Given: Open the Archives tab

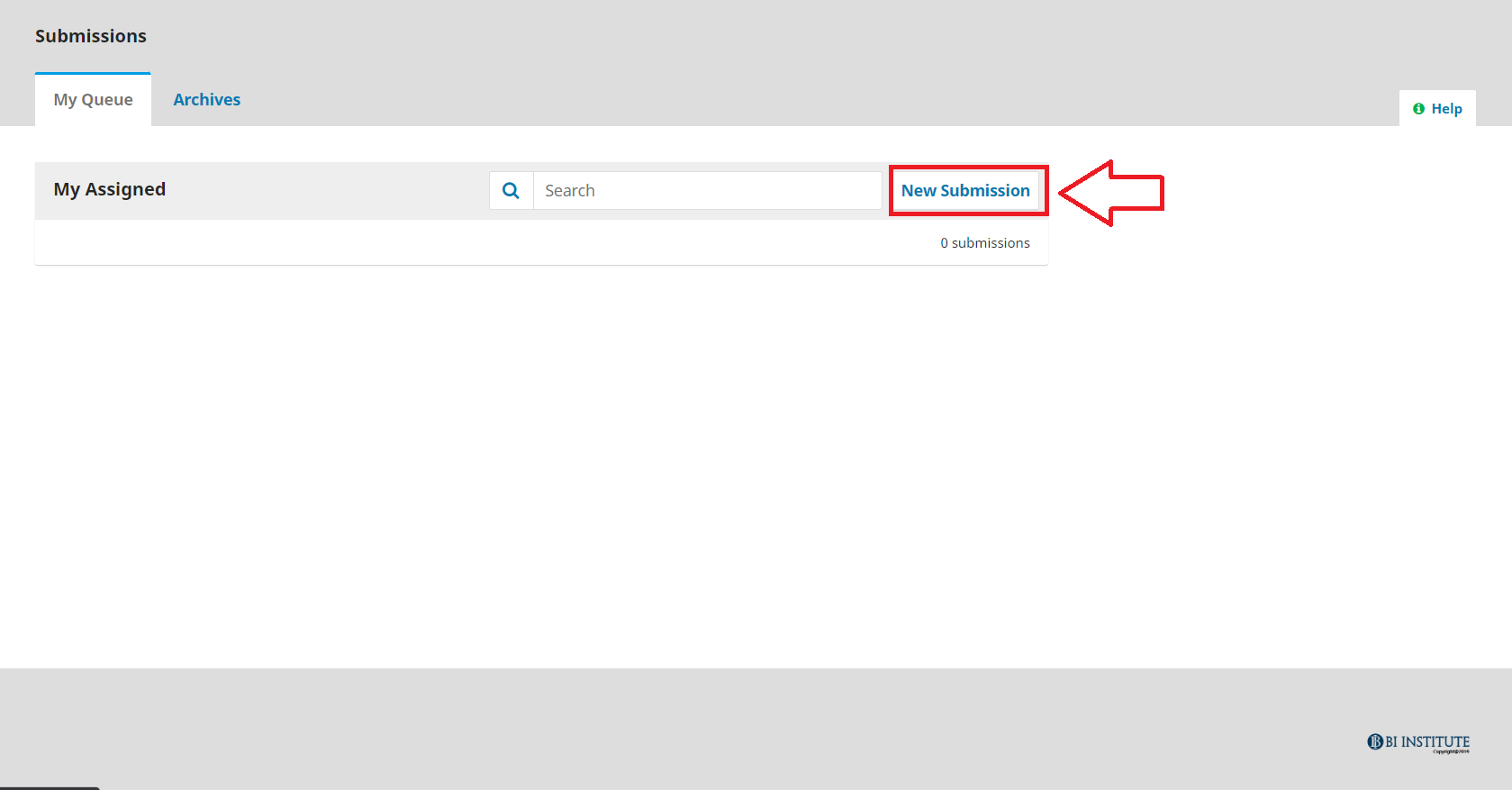Looking at the screenshot, I should pyautogui.click(x=206, y=100).
